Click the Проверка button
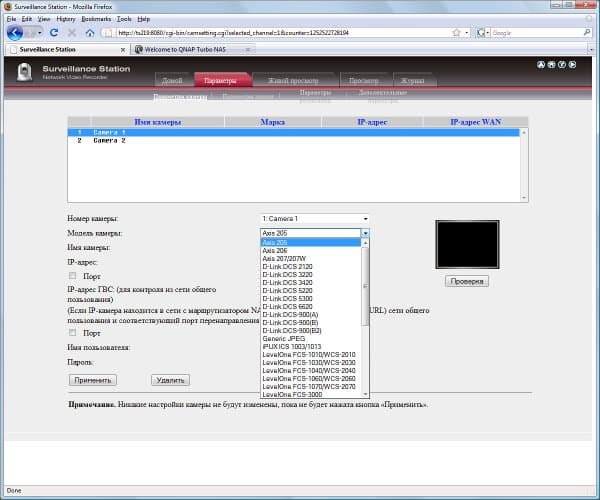Screen dimensions: 600x500 pos(467,281)
